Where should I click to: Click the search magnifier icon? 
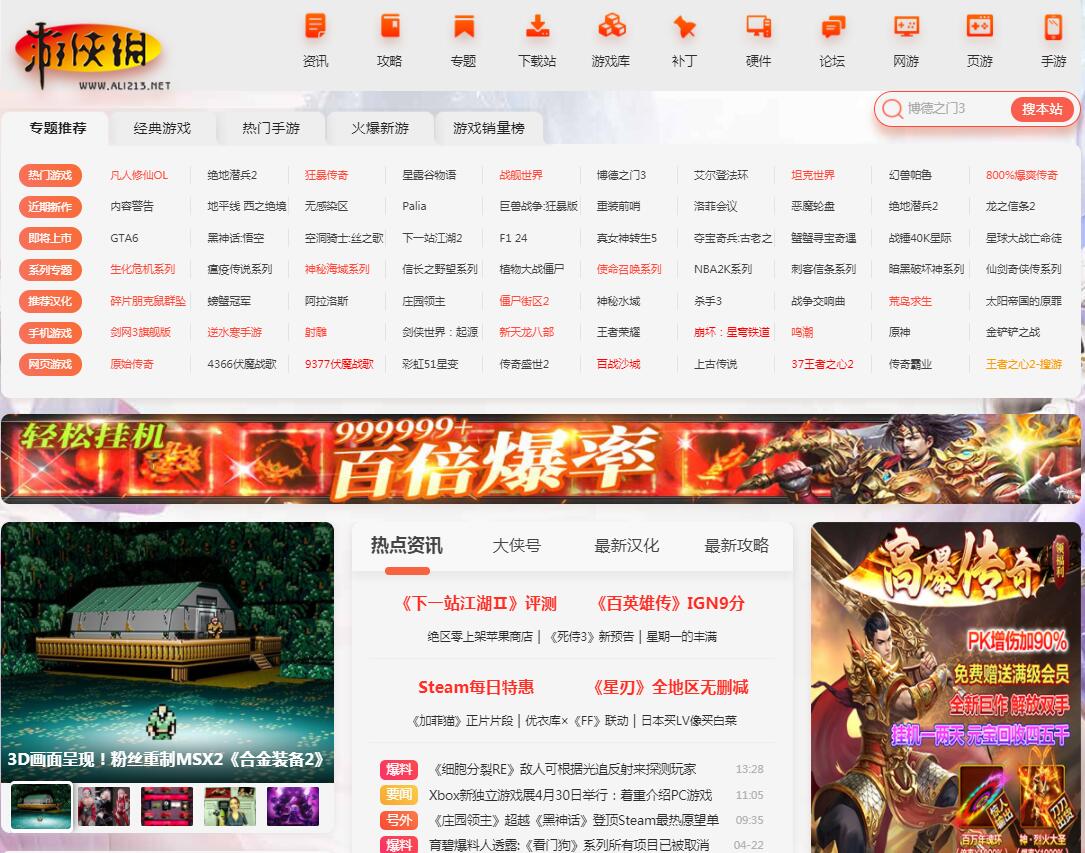click(892, 109)
